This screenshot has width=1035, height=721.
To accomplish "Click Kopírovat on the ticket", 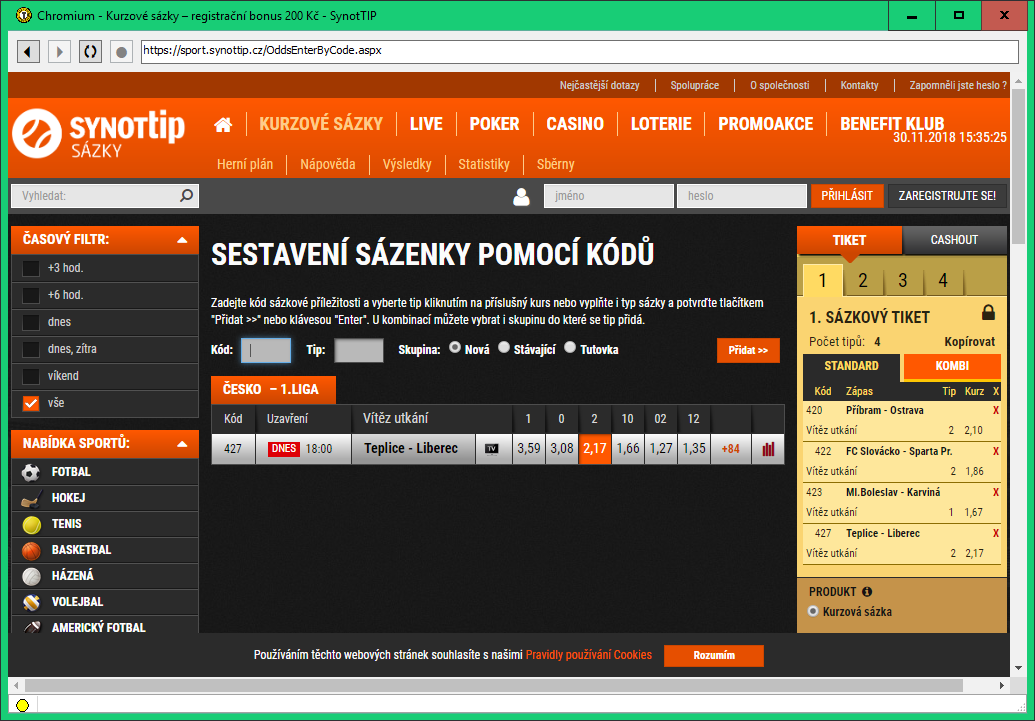I will tap(970, 342).
